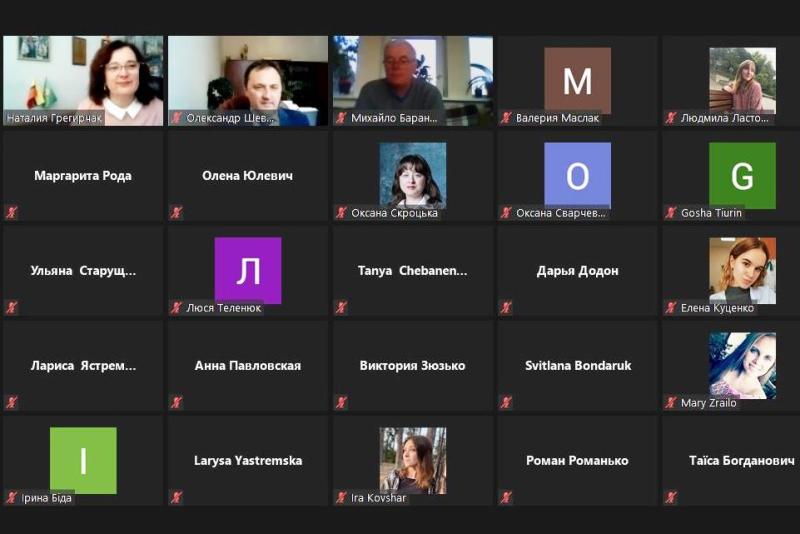This screenshot has height=534, width=800.
Task: Select Наталия Грегирчак's video feed
Action: [x=83, y=81]
